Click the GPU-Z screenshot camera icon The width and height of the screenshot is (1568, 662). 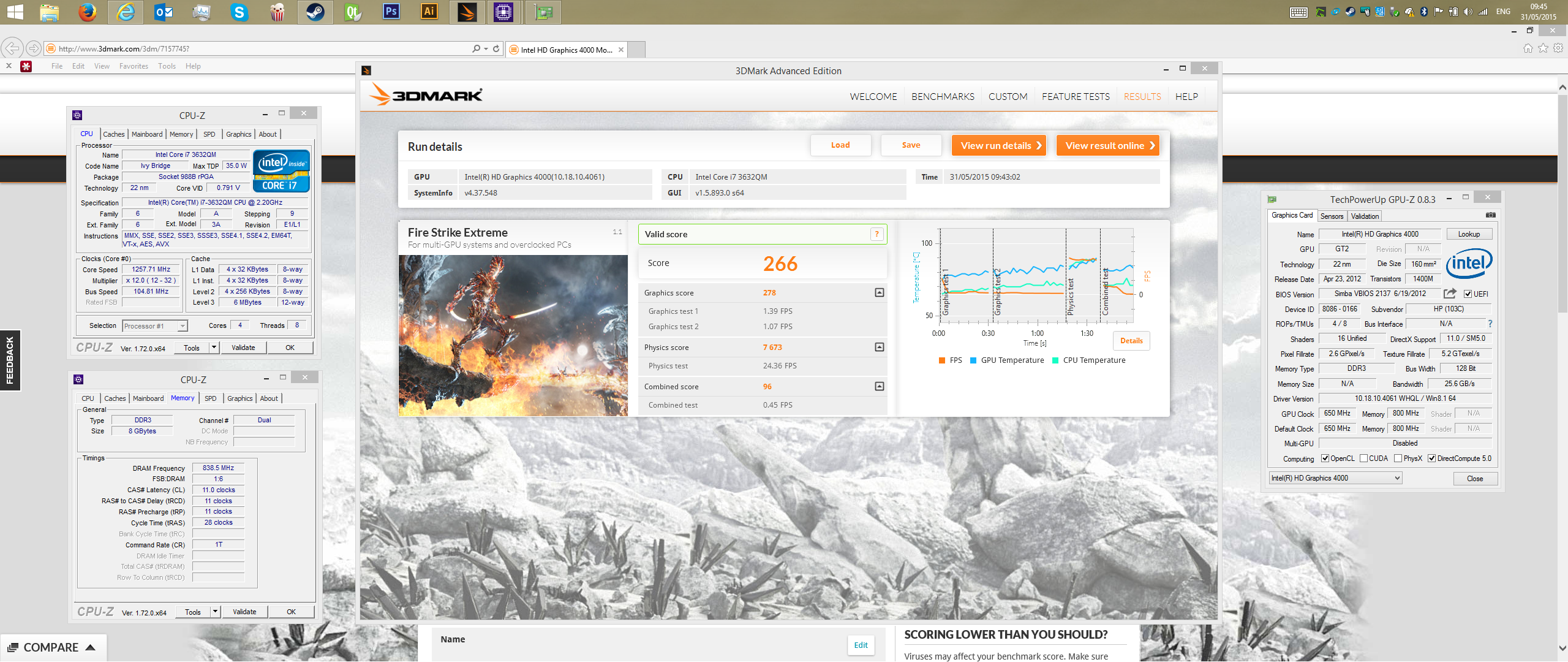(x=1491, y=215)
